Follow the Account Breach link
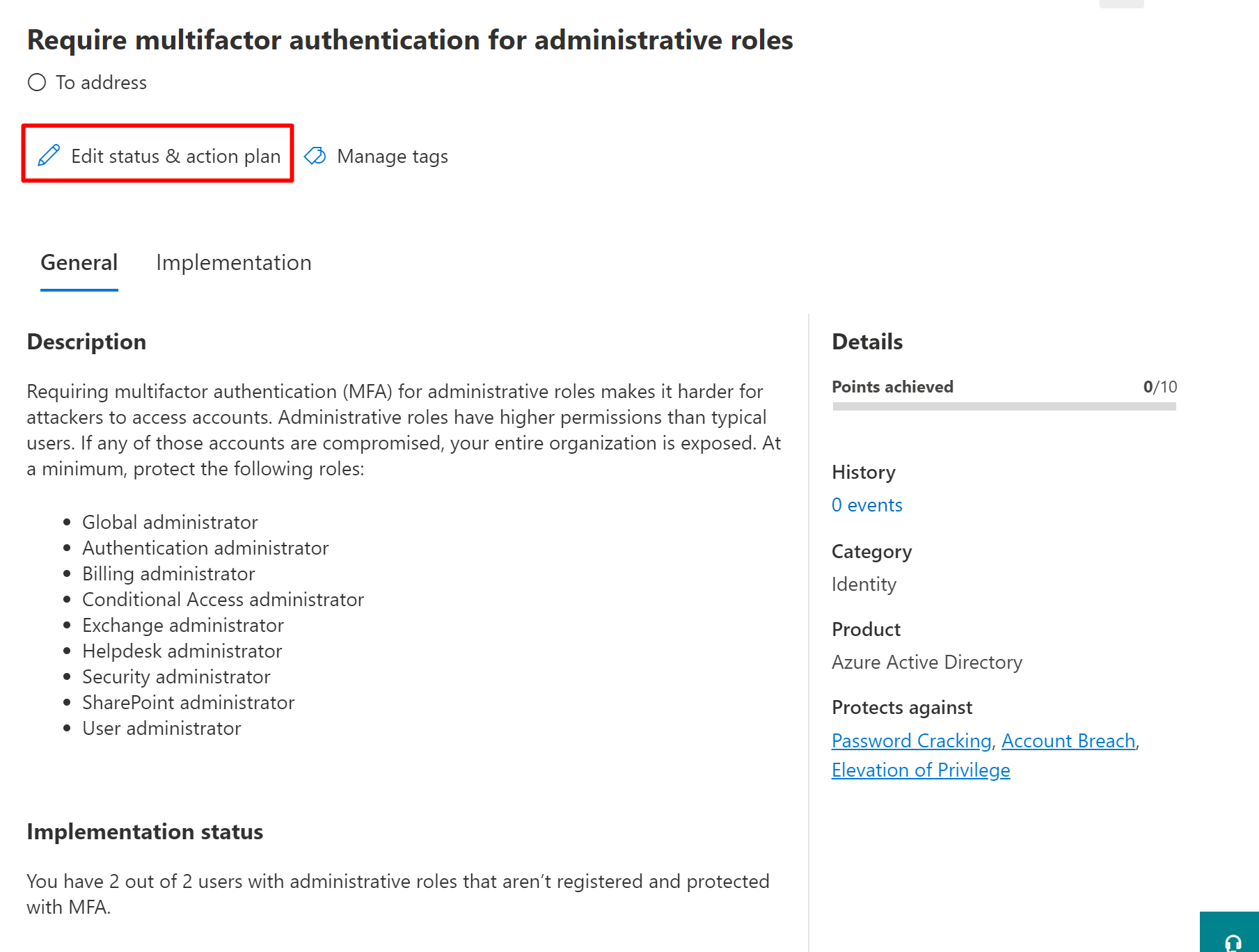This screenshot has height=952, width=1259. tap(1068, 740)
